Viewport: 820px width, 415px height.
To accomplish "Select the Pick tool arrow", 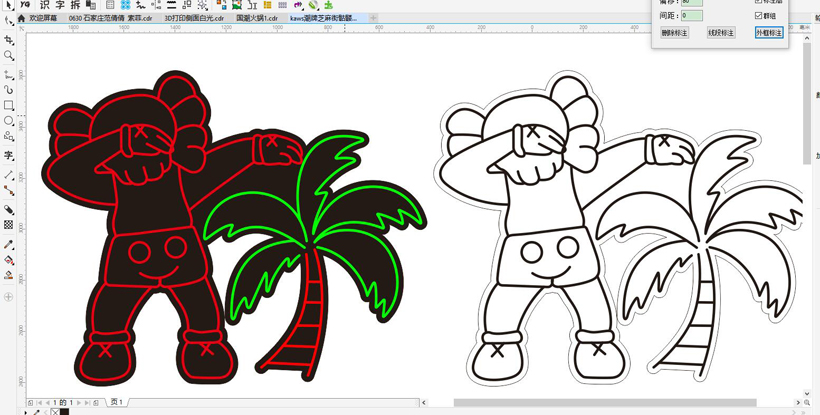I will pos(8,4).
